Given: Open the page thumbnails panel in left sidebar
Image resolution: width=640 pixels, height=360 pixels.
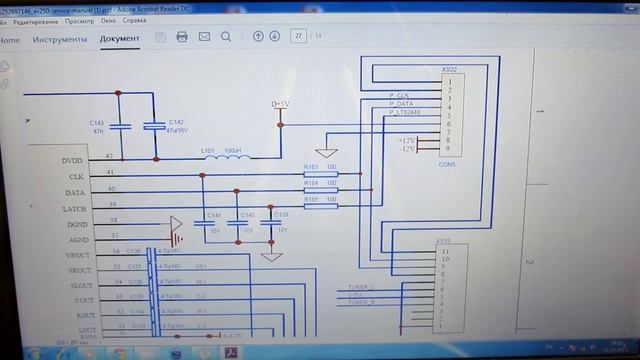Looking at the screenshot, I should point(4,67).
